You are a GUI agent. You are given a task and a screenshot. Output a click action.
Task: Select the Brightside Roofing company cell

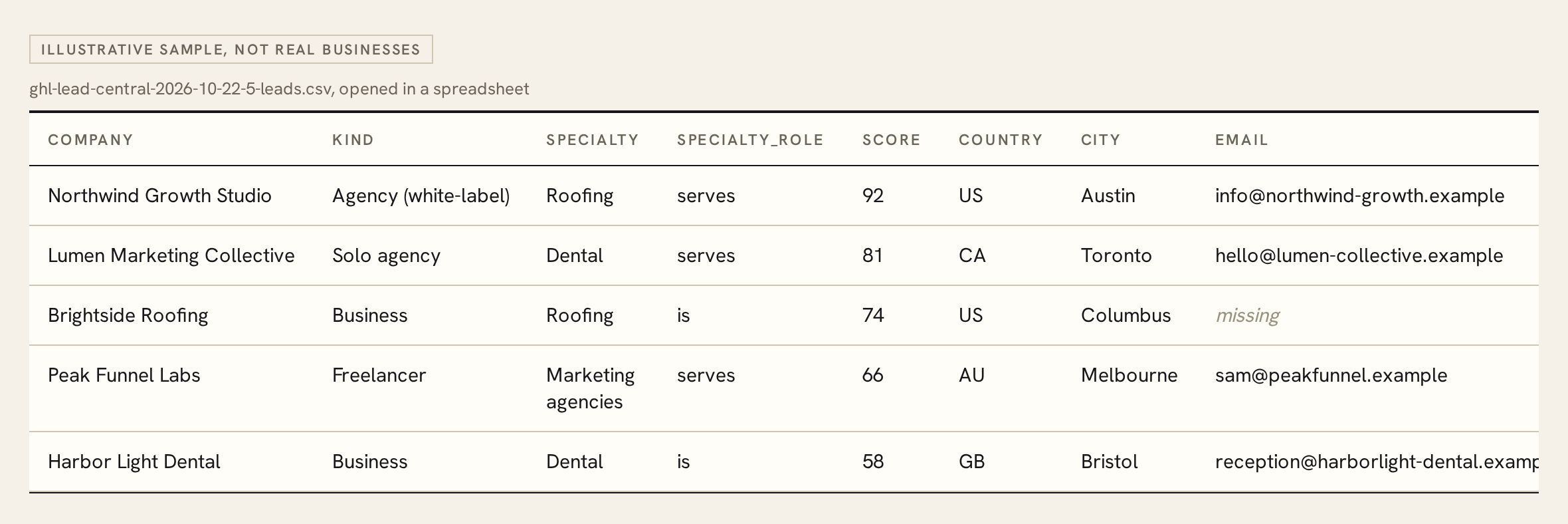pyautogui.click(x=128, y=315)
